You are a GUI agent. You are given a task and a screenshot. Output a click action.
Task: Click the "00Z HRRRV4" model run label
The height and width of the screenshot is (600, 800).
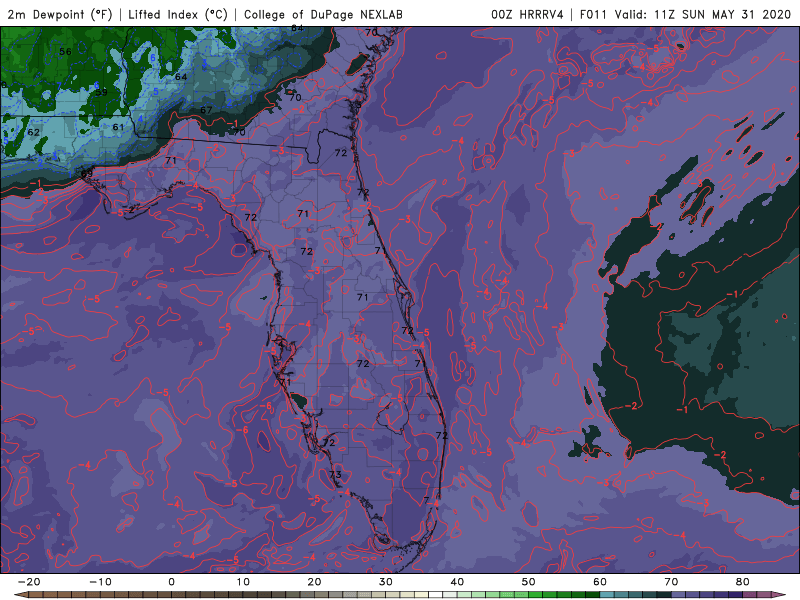click(x=527, y=14)
